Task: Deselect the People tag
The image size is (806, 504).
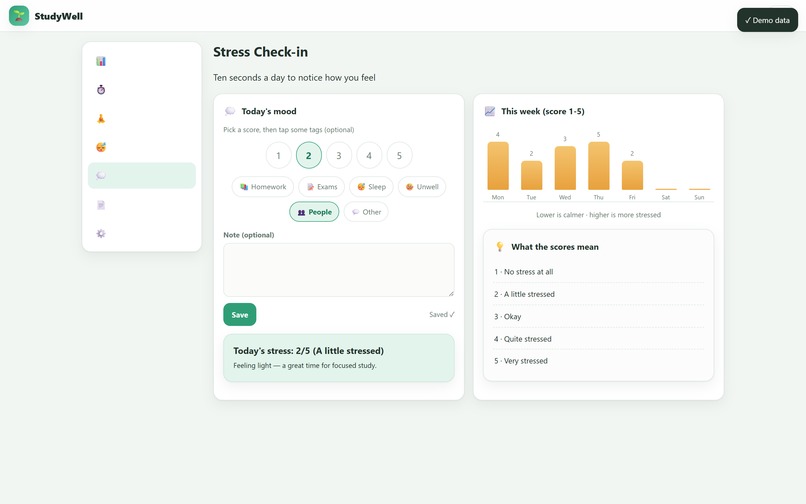Action: (314, 212)
